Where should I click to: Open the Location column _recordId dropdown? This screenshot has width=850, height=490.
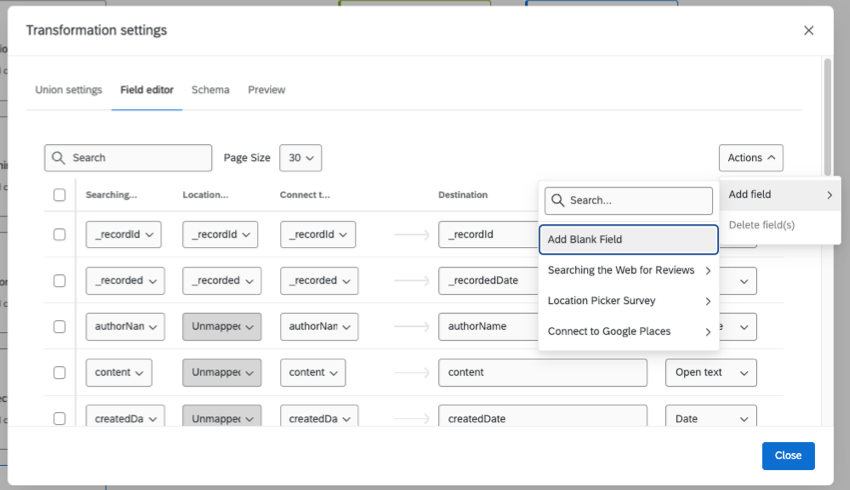point(220,234)
